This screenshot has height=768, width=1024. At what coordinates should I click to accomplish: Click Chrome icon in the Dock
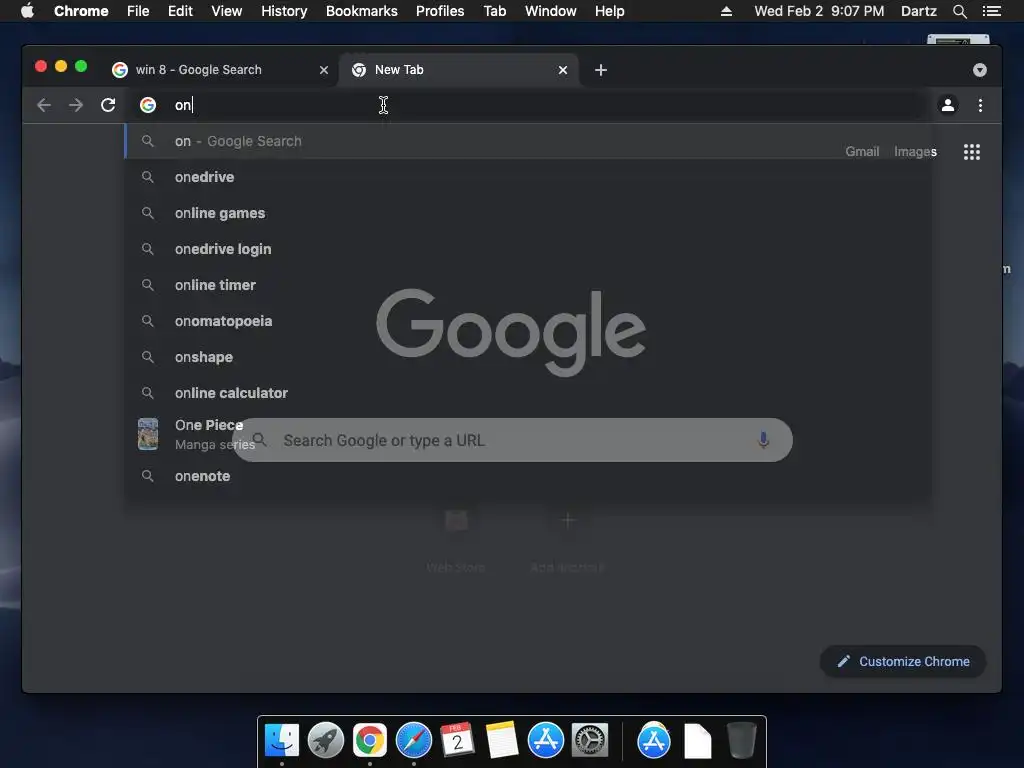(370, 741)
